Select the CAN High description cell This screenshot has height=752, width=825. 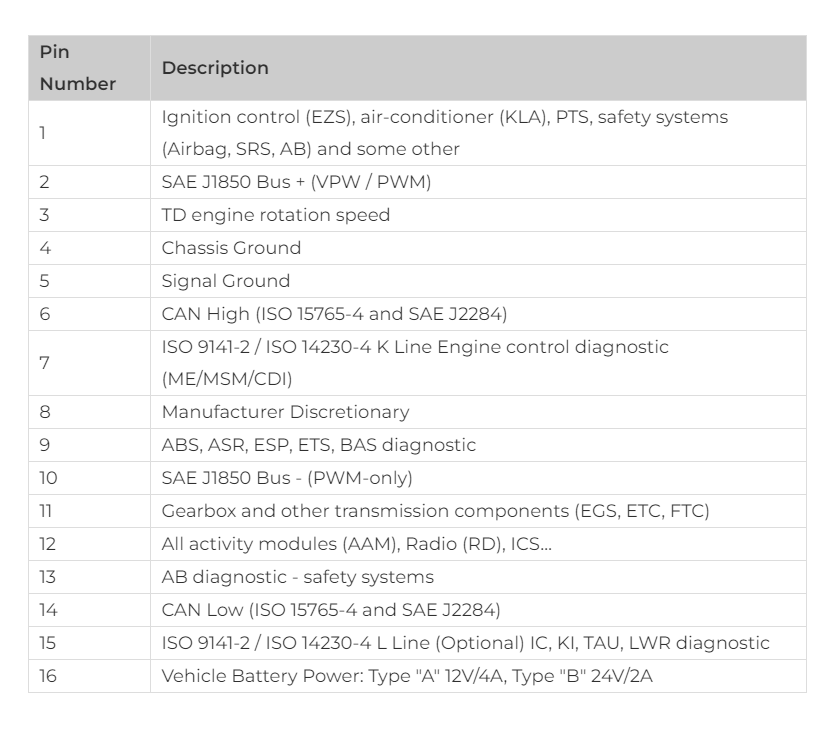(x=478, y=314)
